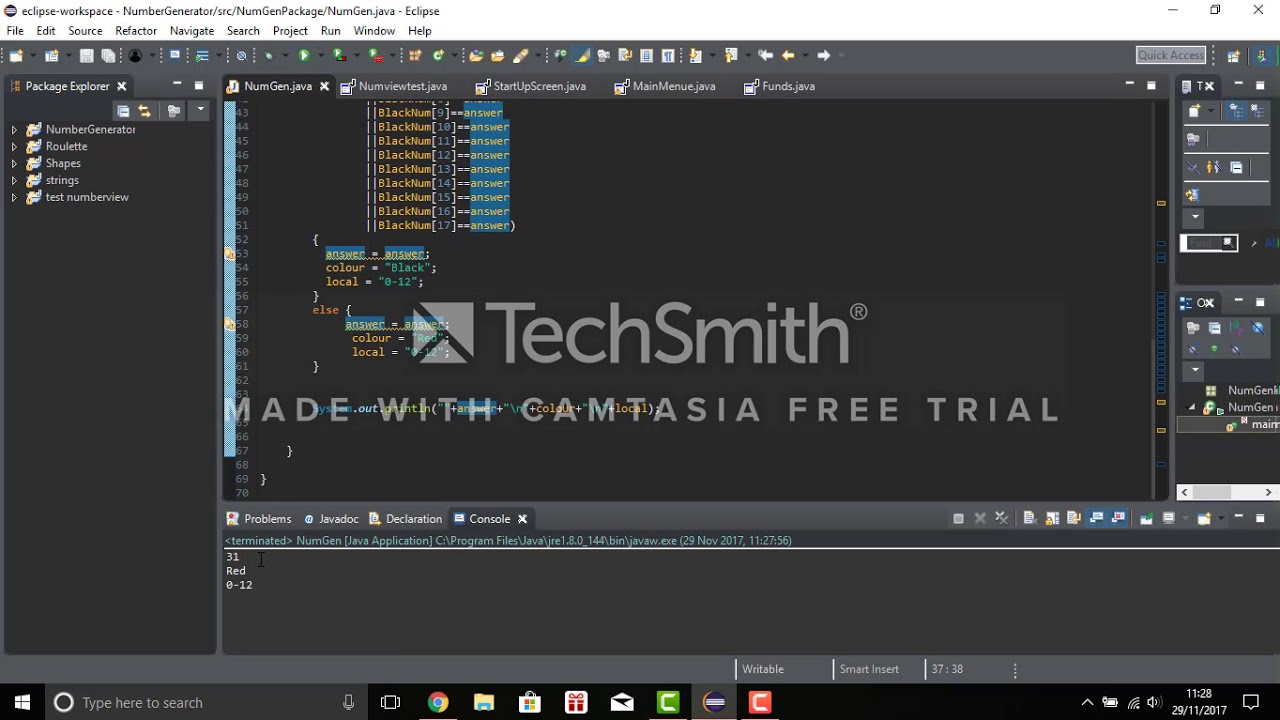Expand the Roulette project node
Viewport: 1280px width, 720px height.
14,147
